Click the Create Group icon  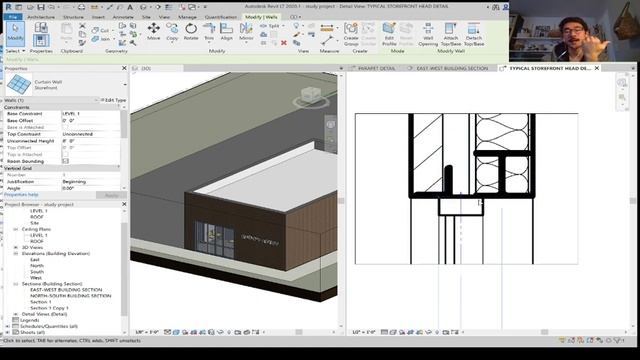(351, 33)
